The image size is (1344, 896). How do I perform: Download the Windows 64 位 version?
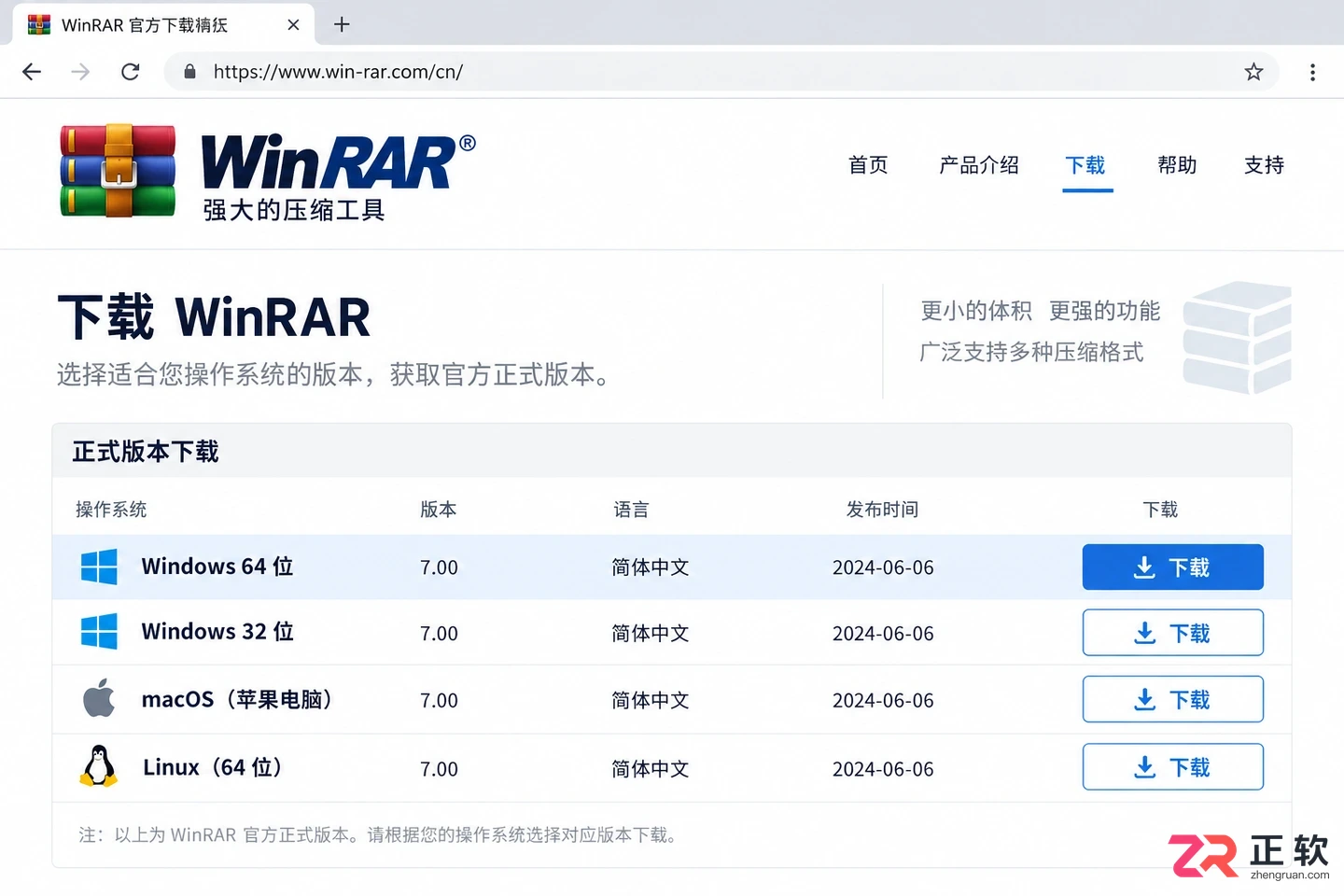pos(1173,567)
